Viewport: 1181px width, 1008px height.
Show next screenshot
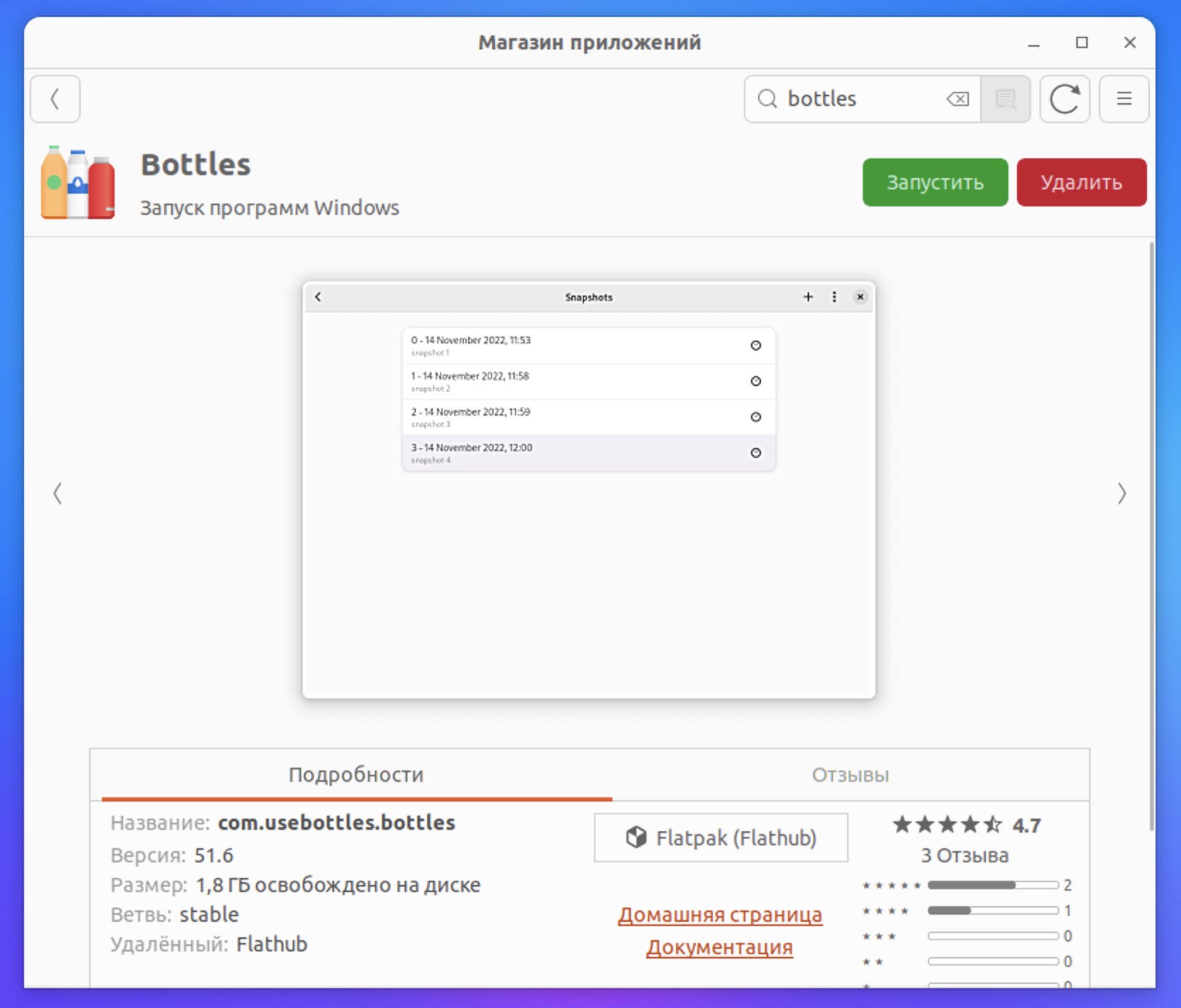tap(1122, 493)
